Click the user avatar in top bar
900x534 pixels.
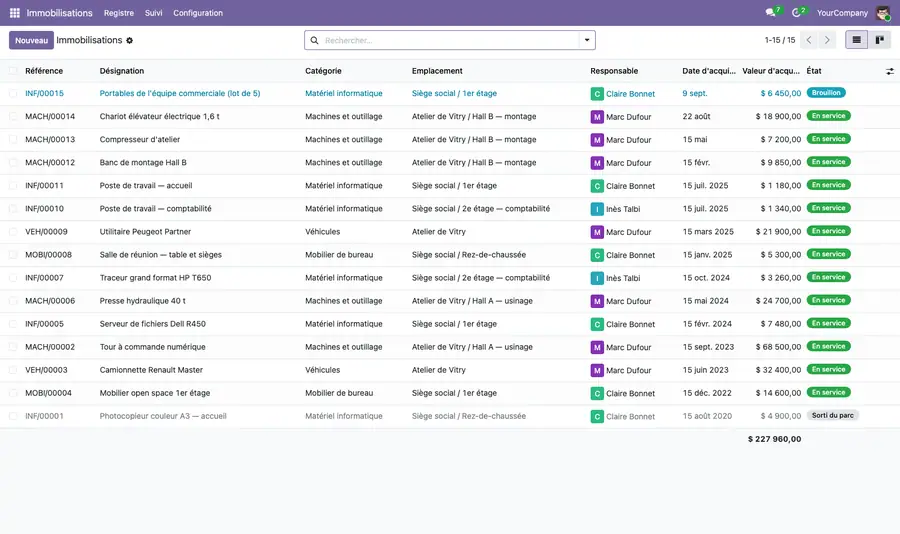[883, 13]
